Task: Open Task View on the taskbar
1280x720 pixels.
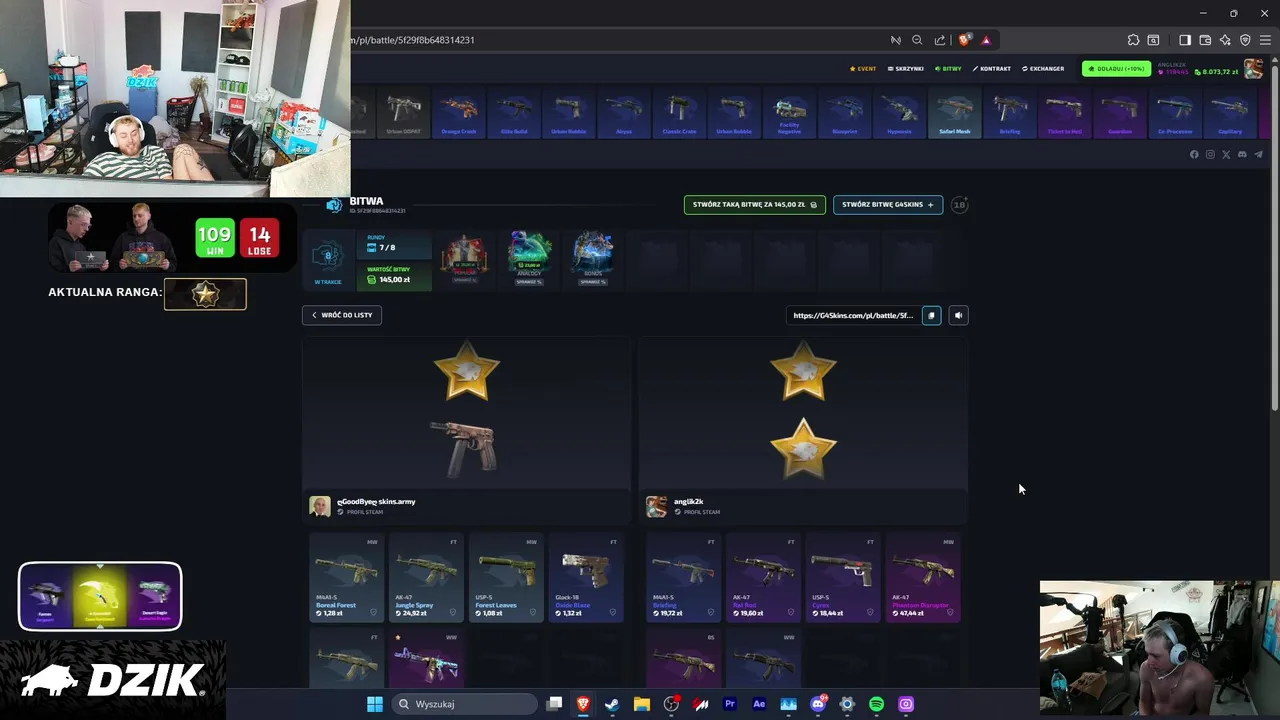Action: [x=554, y=704]
